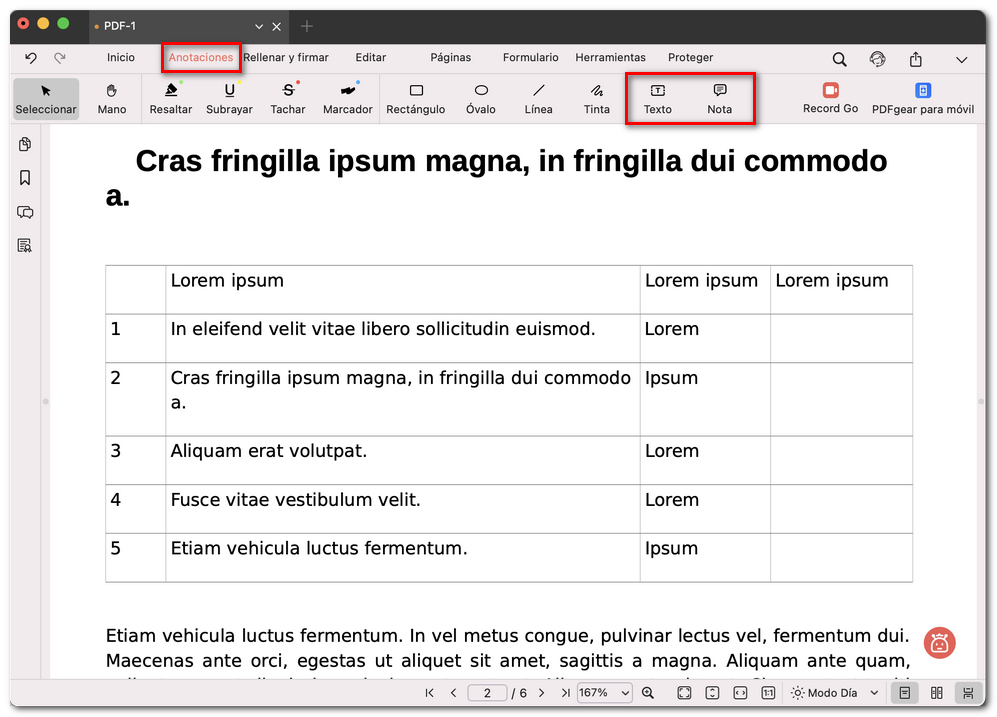Expand the Modo Día theme dropdown

tap(873, 693)
